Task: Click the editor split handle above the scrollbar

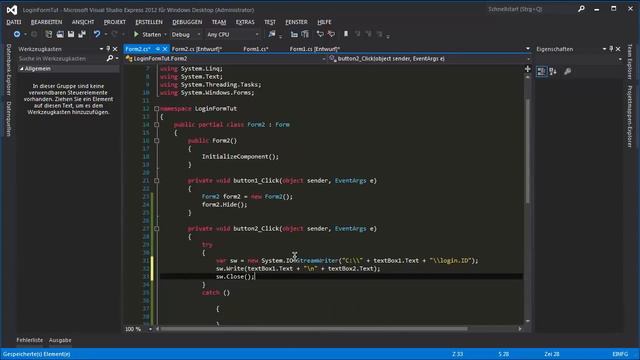Action: [x=527, y=69]
